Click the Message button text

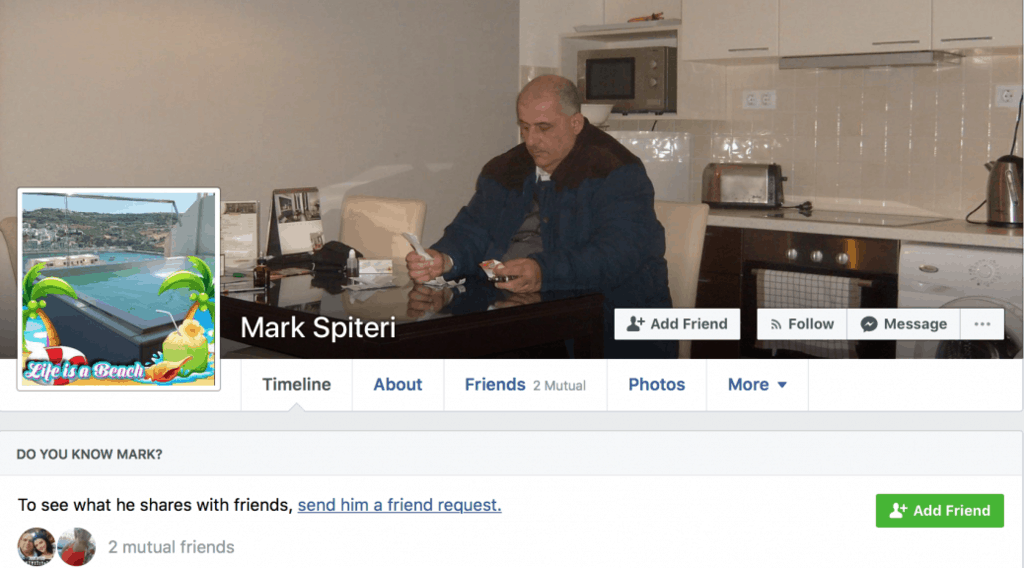[915, 324]
